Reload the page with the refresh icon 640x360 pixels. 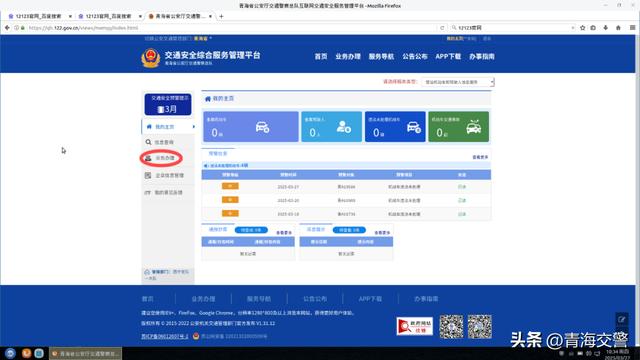tap(442, 28)
